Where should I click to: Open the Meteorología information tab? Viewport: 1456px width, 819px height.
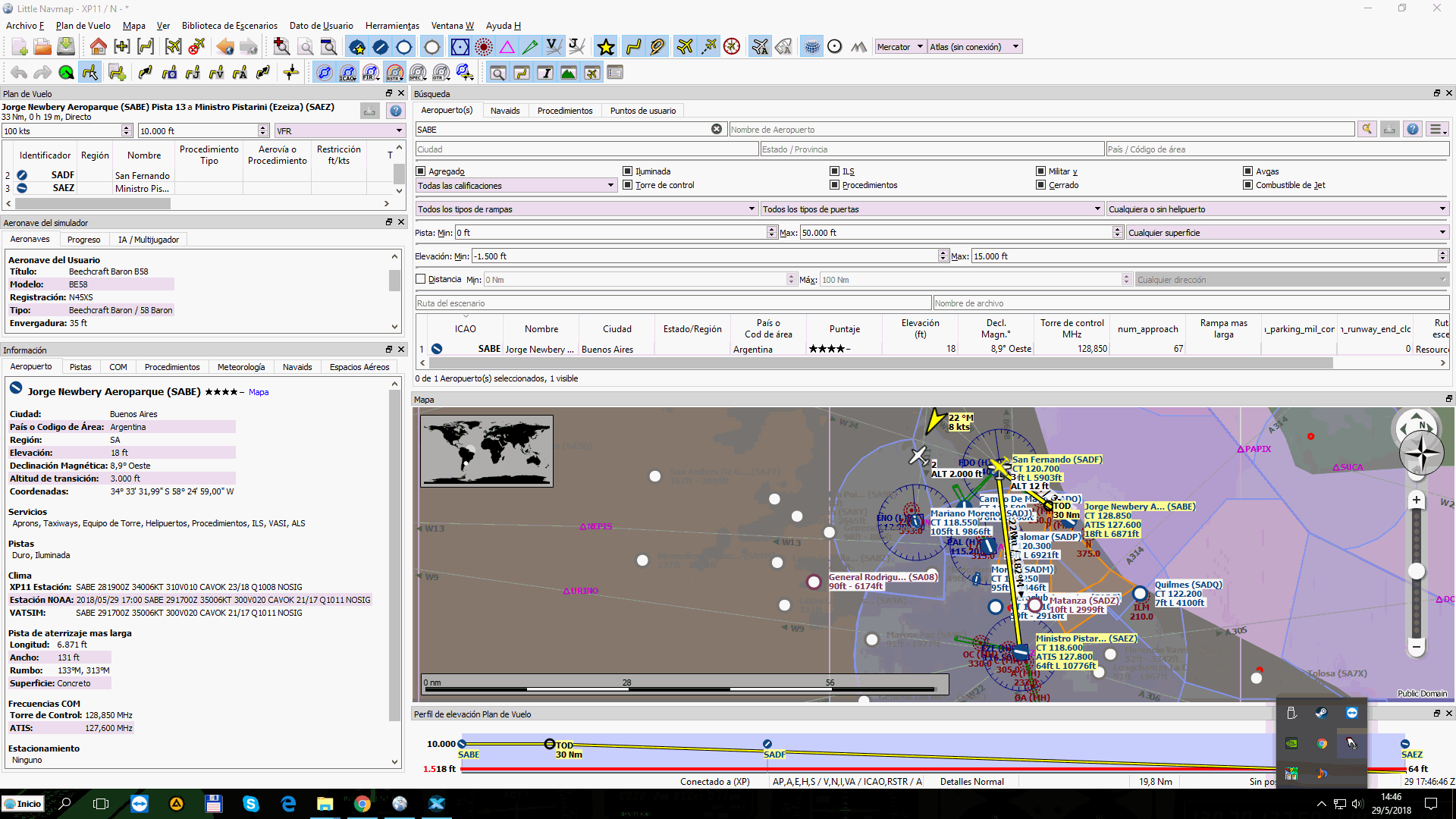[241, 367]
